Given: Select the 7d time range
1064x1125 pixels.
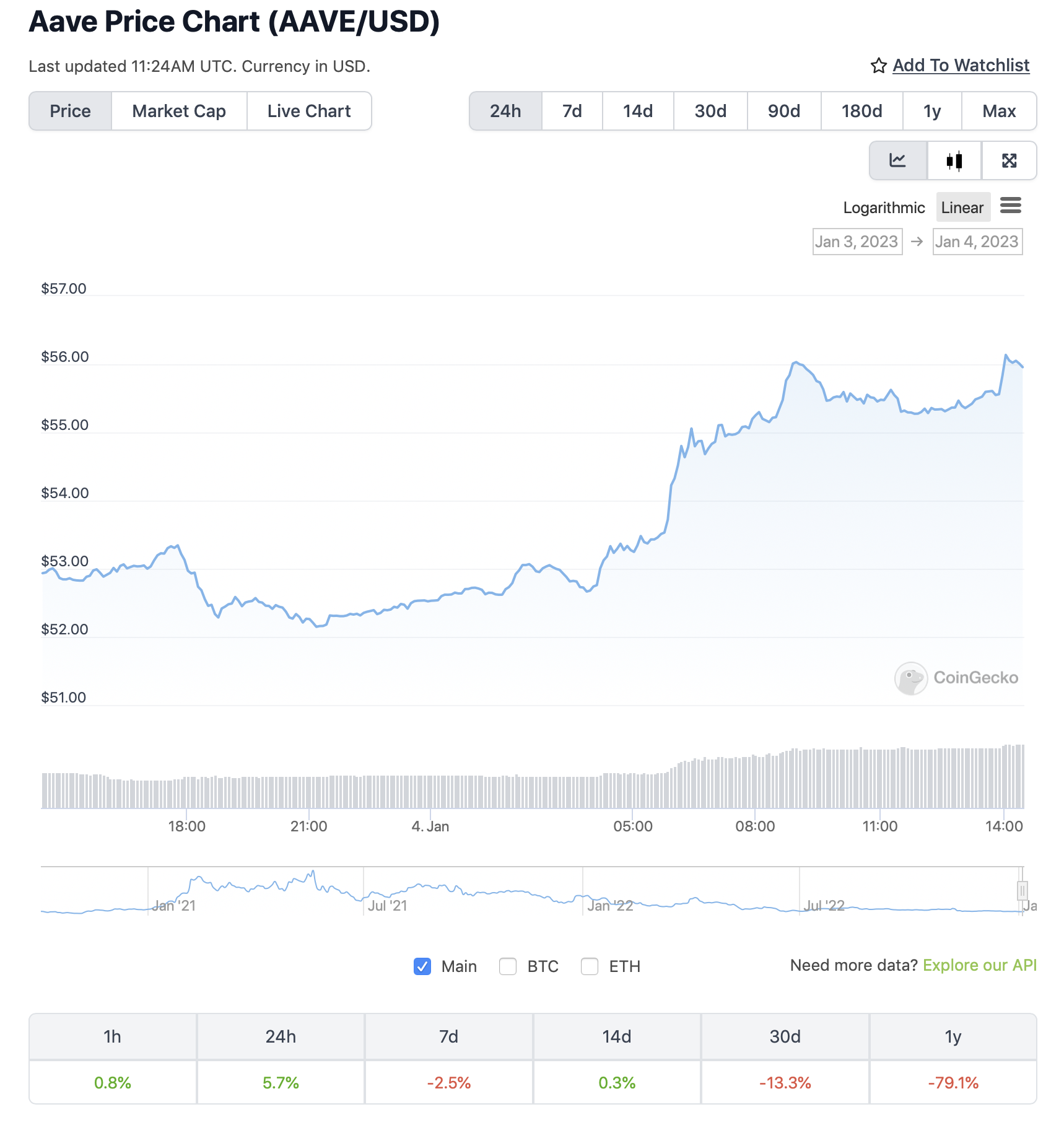Looking at the screenshot, I should tap(572, 111).
